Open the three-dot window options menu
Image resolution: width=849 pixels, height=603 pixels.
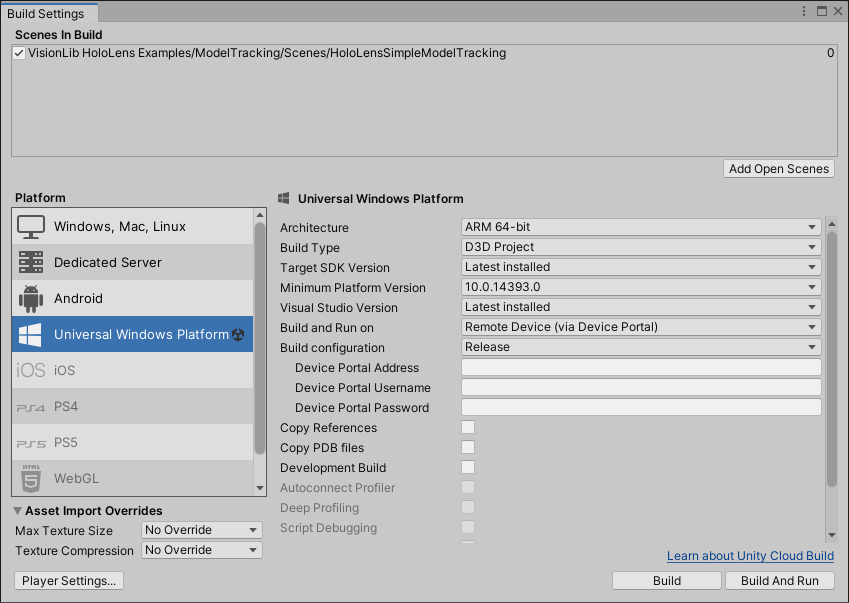[804, 11]
